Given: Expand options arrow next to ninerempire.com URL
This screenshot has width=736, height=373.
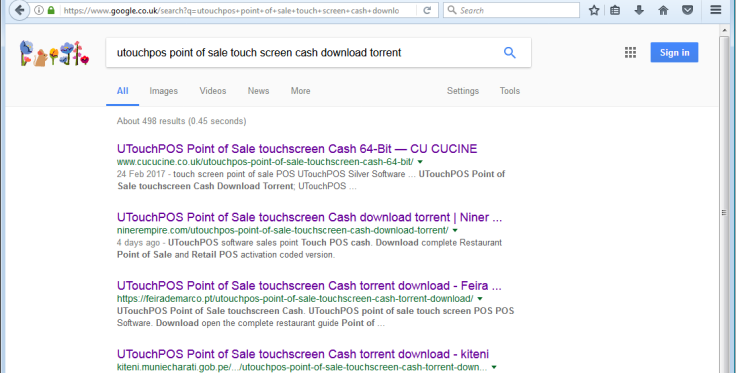Looking at the screenshot, I should click(455, 230).
